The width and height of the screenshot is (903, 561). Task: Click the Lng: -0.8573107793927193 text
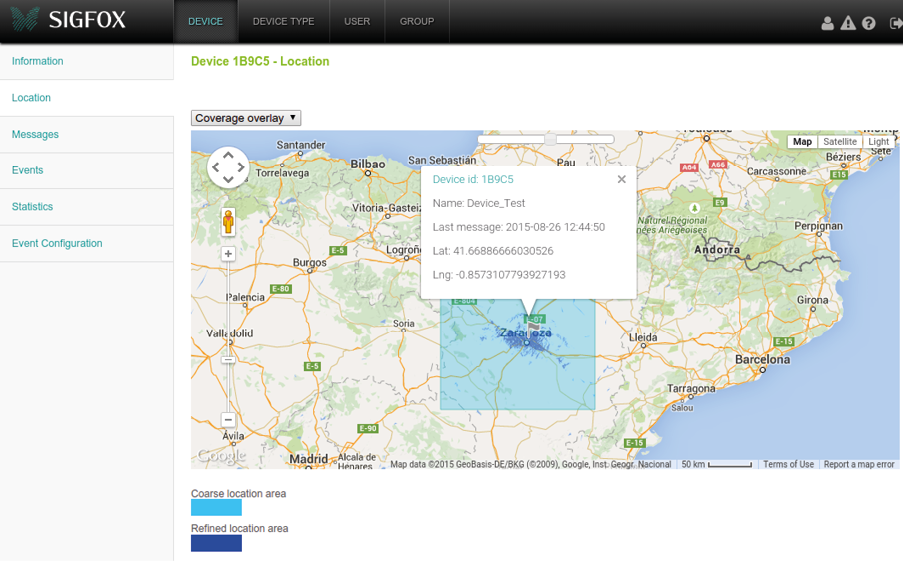pos(499,275)
